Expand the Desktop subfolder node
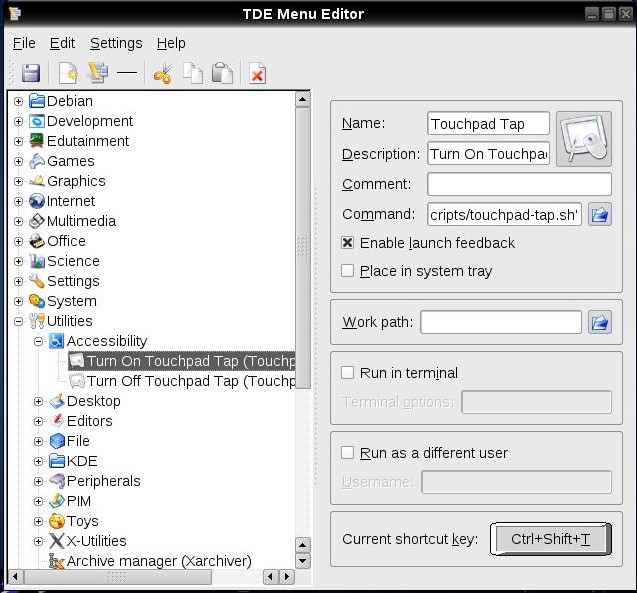Viewport: 637px width, 593px height. [38, 401]
